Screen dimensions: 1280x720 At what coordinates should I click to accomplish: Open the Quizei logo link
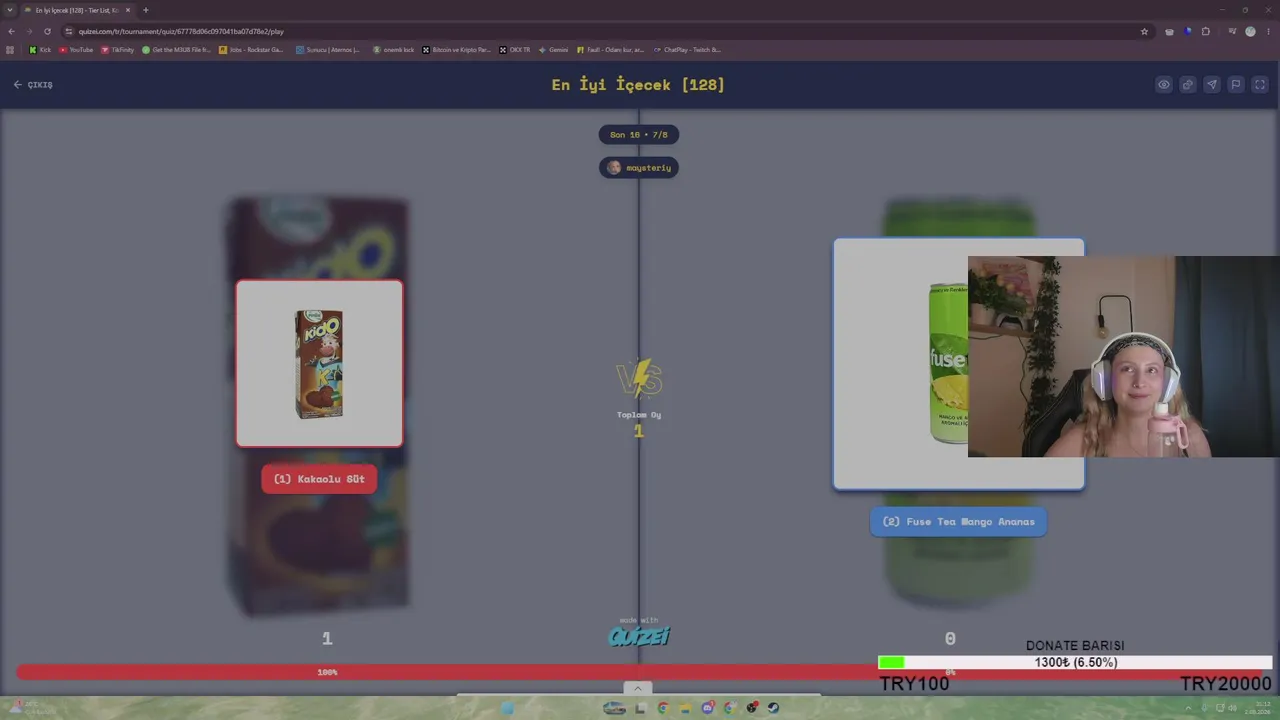pyautogui.click(x=639, y=634)
